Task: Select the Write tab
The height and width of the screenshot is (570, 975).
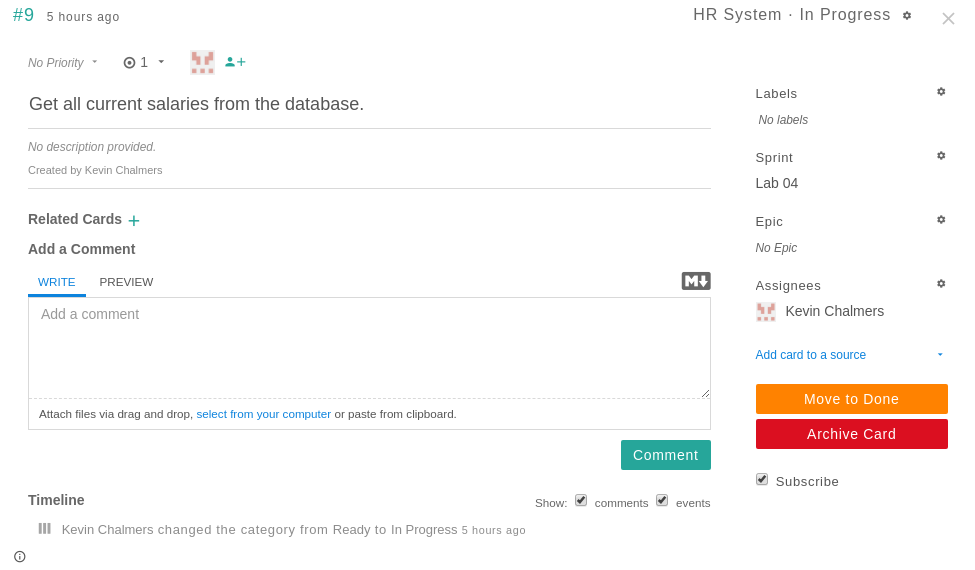Action: [x=57, y=282]
